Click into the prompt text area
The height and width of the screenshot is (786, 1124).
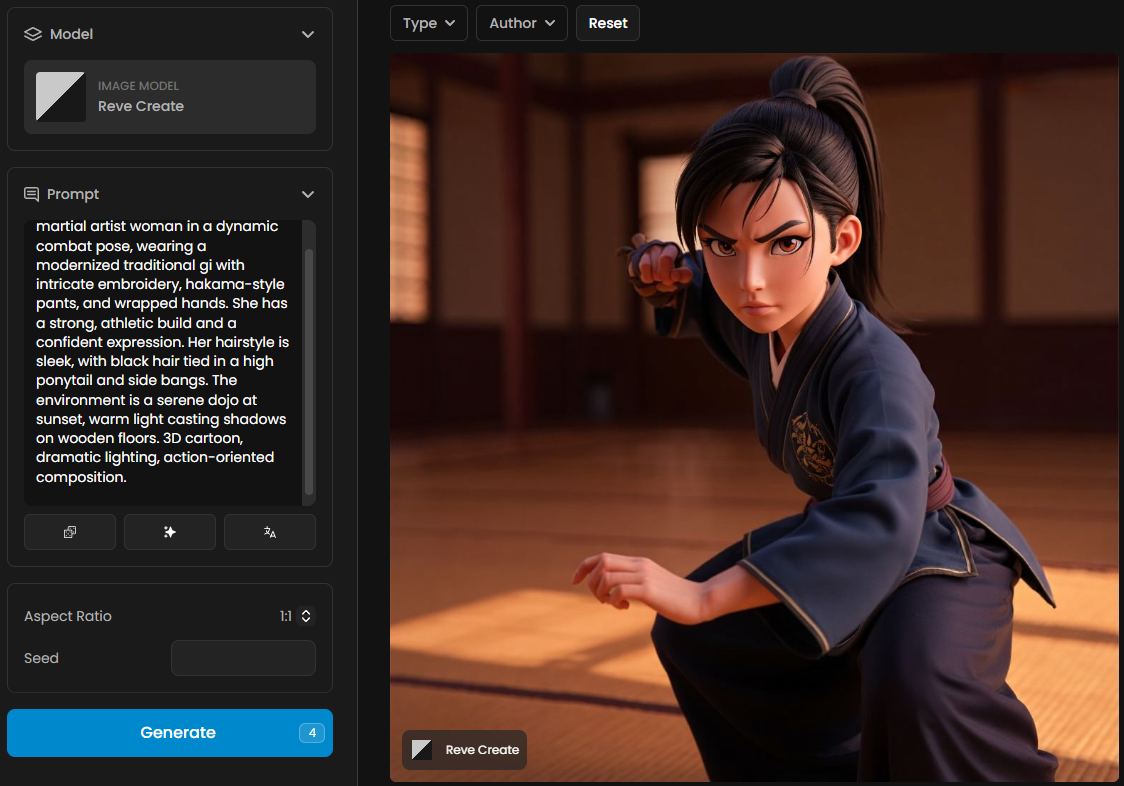160,360
